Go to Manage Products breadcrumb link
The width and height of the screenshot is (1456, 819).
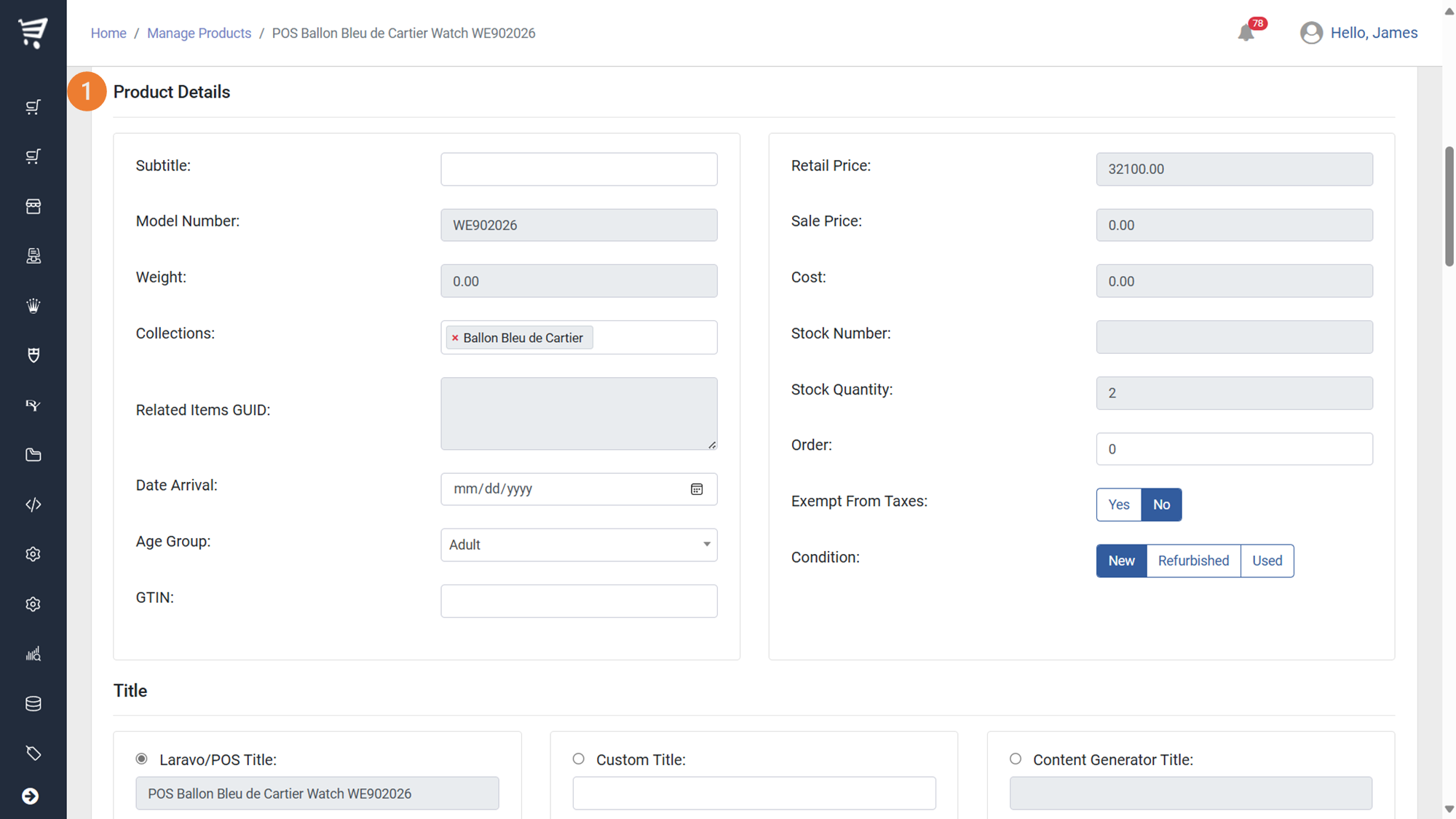[199, 33]
